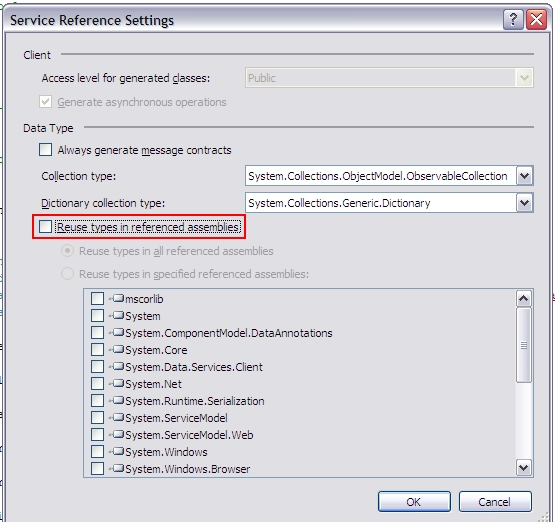Check the System.ServiceModel.Web checkbox
555x522 pixels.
97,434
